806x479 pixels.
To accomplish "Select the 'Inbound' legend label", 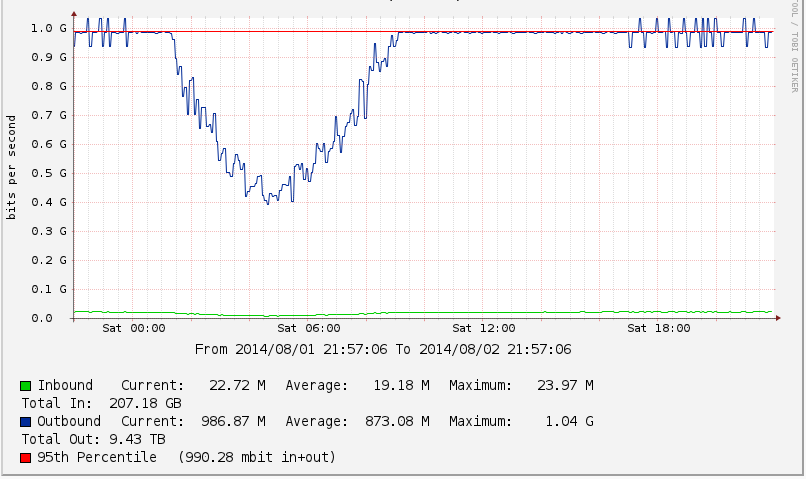I will [65, 385].
